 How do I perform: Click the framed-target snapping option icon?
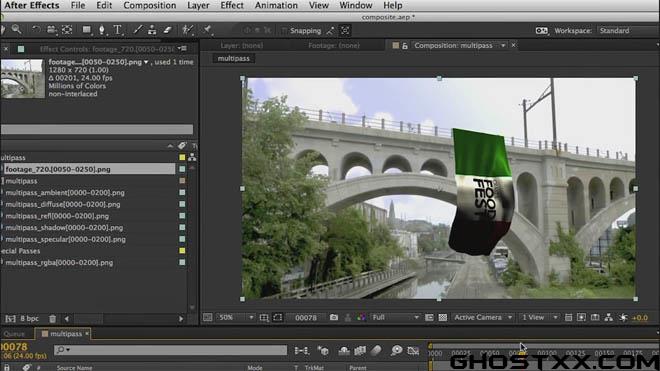pyautogui.click(x=345, y=31)
